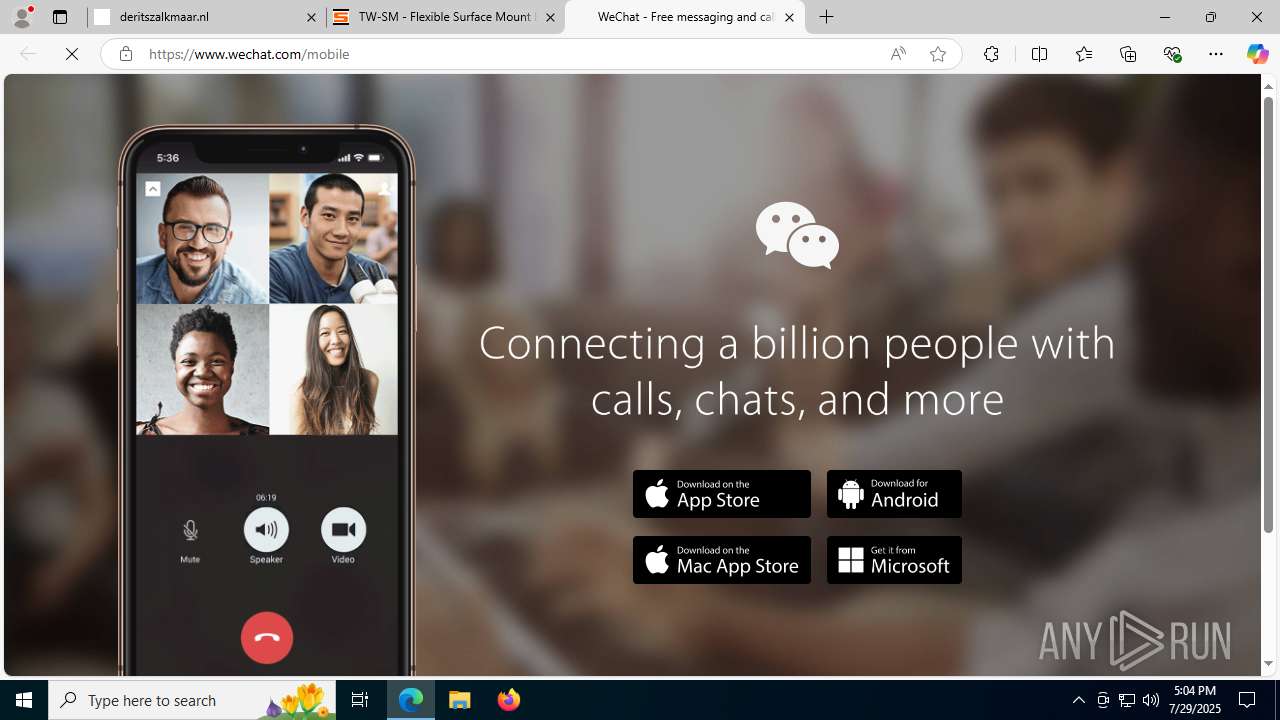Open tab actions menu icon
Image resolution: width=1280 pixels, height=720 pixels.
(60, 17)
